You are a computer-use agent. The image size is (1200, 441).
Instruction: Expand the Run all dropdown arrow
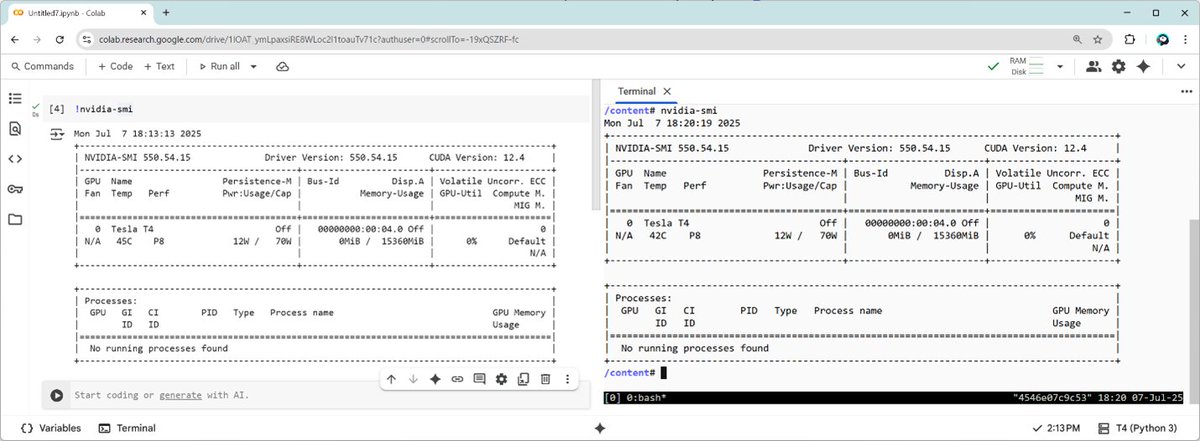pos(254,66)
